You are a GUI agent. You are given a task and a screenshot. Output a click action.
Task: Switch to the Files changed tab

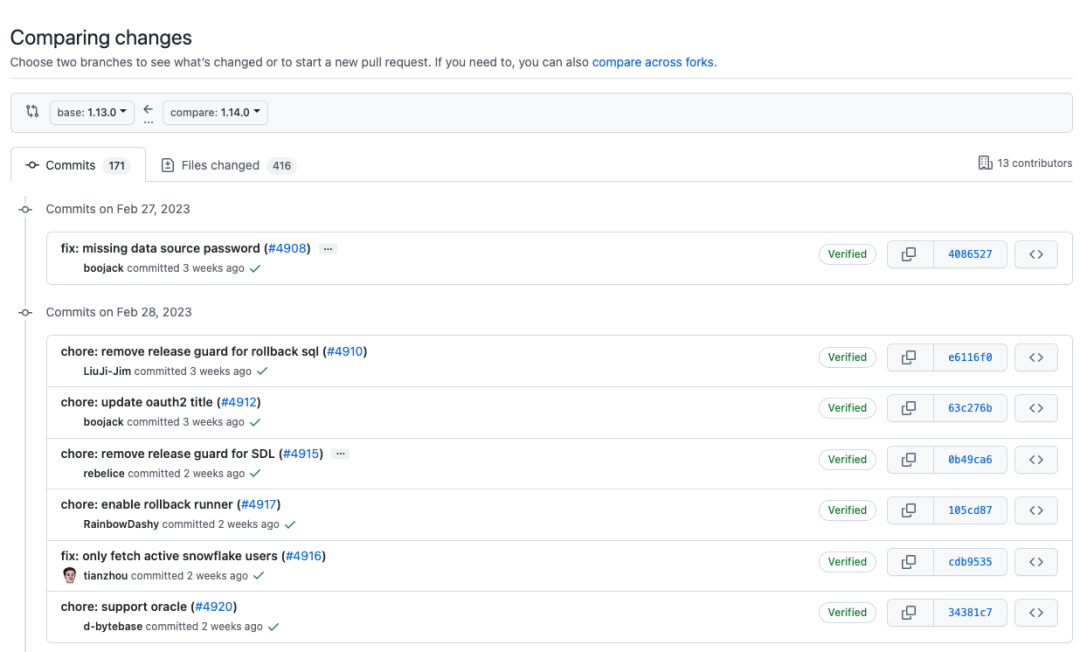[x=228, y=165]
